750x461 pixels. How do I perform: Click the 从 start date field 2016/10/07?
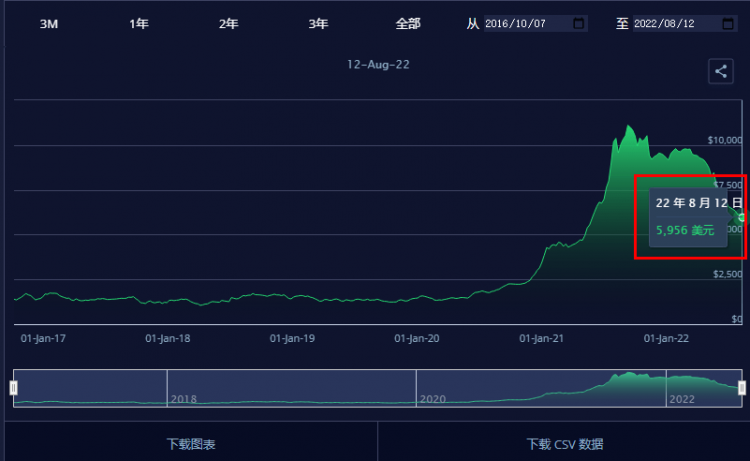(526, 23)
